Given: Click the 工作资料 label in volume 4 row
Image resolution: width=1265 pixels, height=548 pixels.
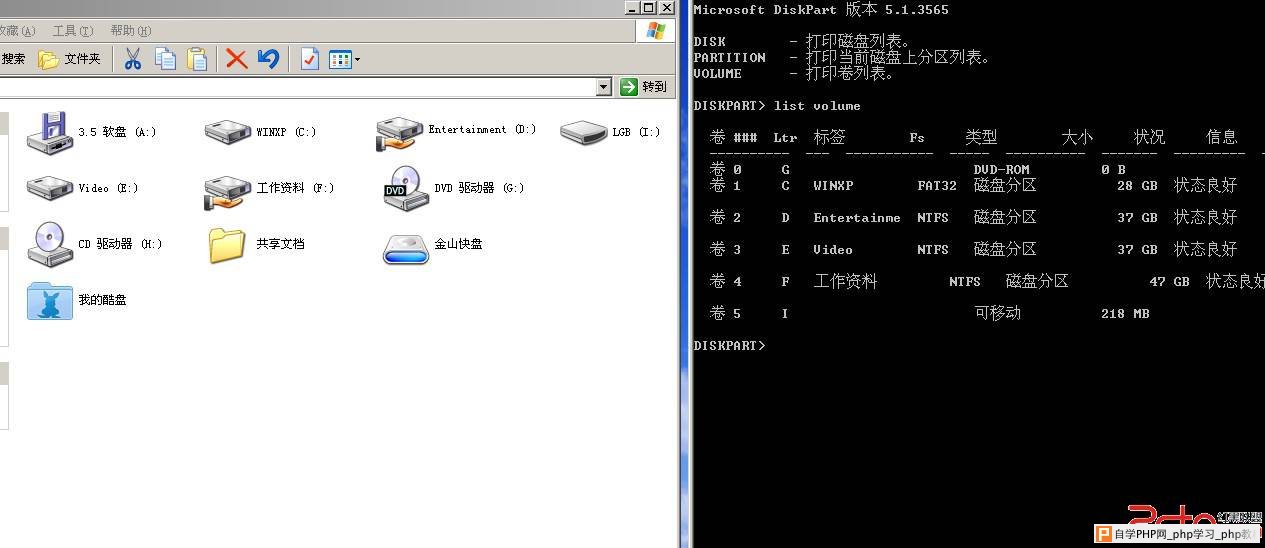Looking at the screenshot, I should (x=845, y=281).
